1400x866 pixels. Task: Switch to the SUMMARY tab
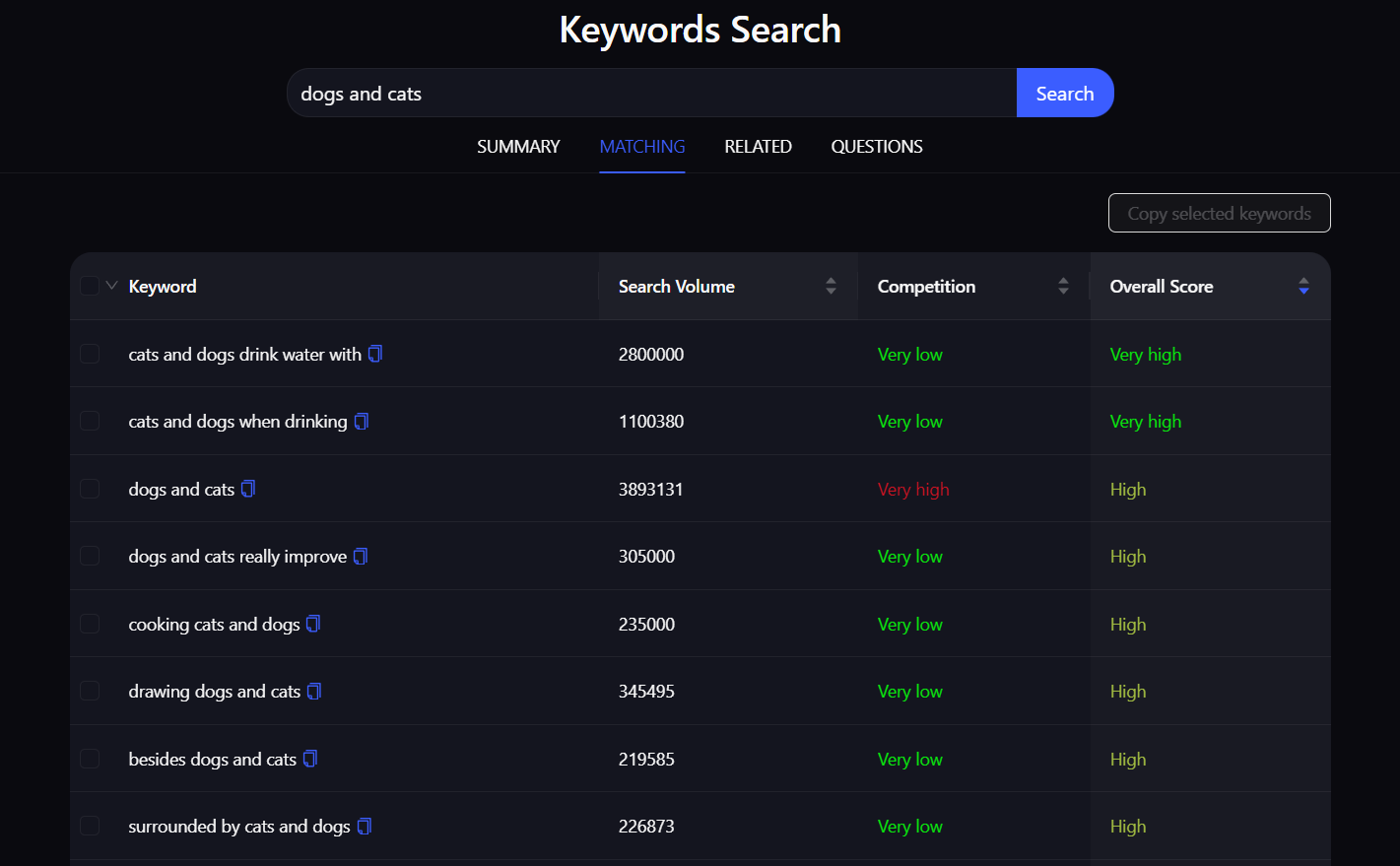coord(518,147)
